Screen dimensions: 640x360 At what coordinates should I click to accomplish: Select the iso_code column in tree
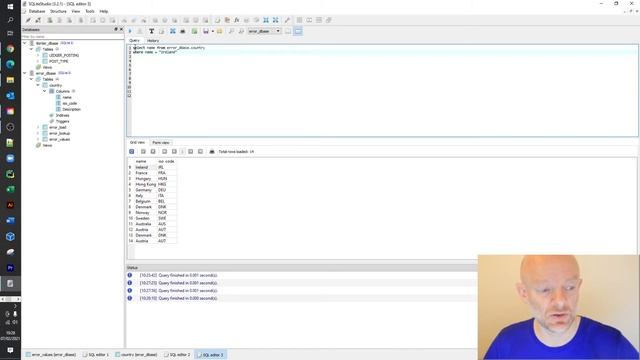coord(70,103)
